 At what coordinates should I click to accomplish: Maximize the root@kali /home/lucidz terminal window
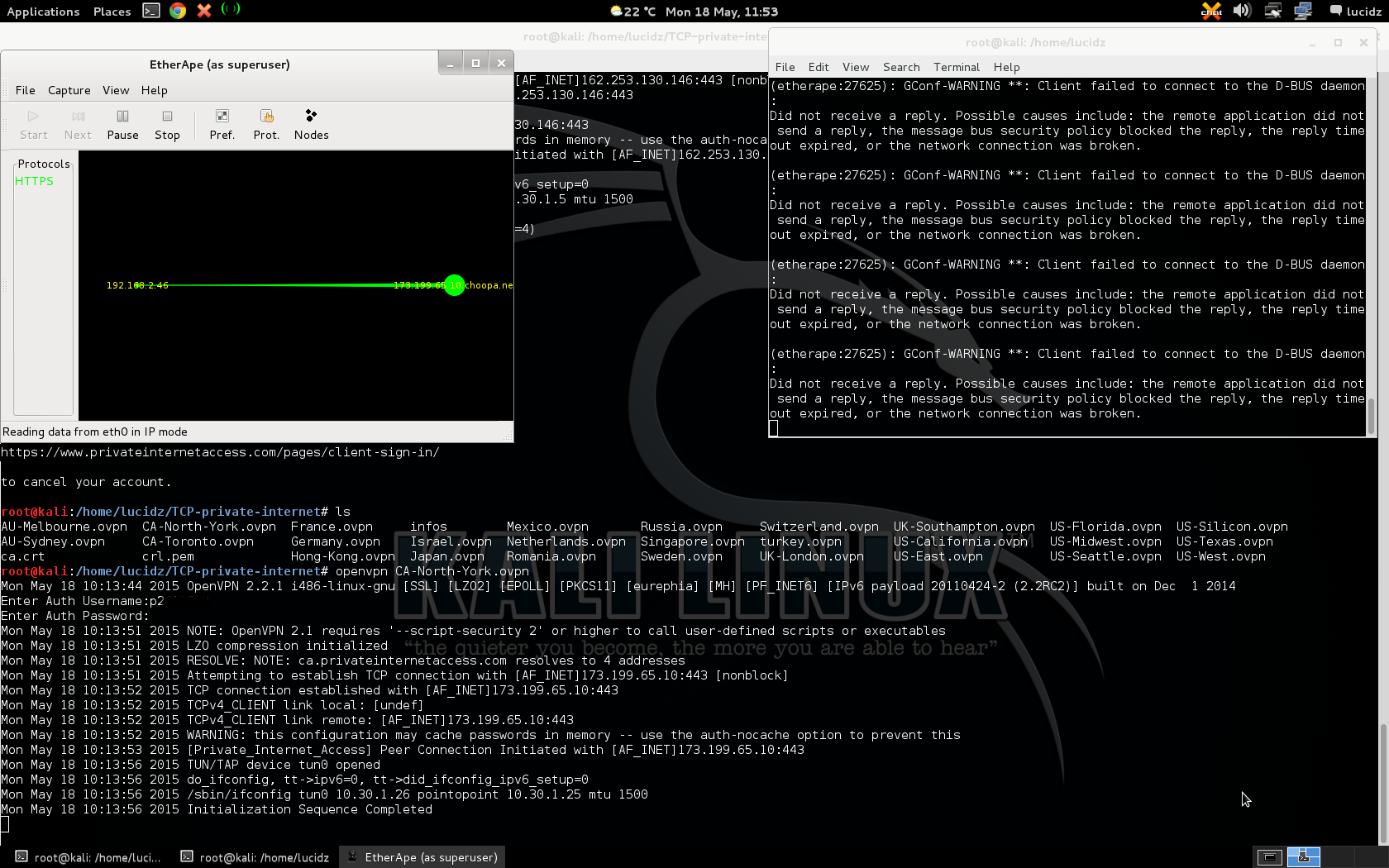tap(1338, 43)
